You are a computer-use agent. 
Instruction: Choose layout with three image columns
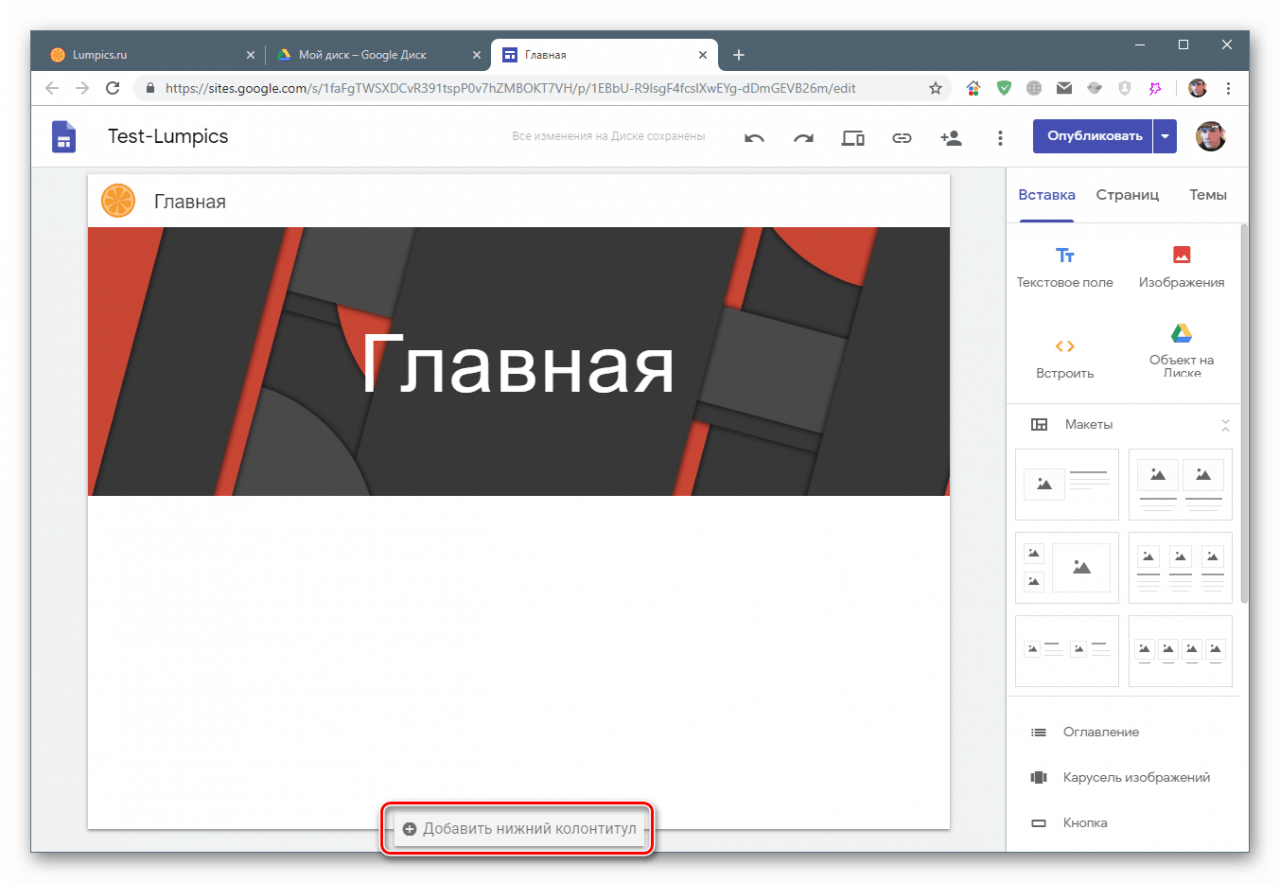(x=1181, y=568)
